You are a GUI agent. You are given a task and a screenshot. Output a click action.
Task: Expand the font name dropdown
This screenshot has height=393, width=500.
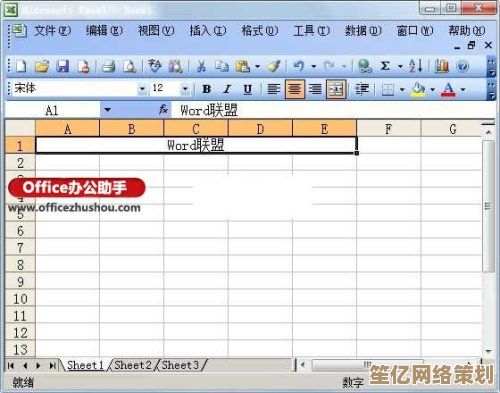click(x=142, y=89)
